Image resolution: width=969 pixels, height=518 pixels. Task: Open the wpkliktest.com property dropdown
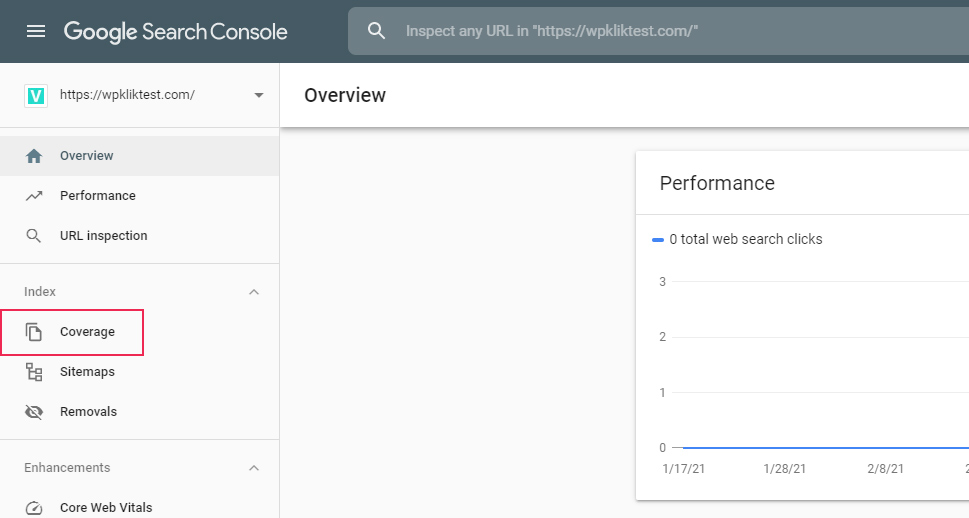[259, 95]
